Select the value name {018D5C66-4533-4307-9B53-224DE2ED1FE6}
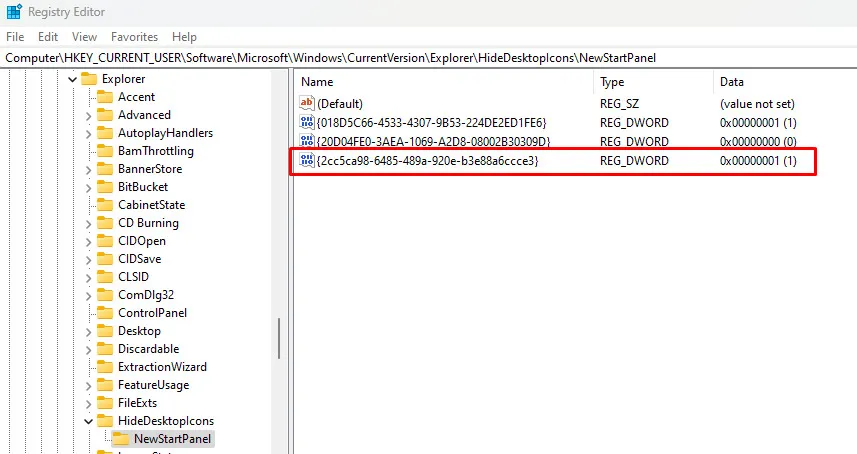The image size is (857, 454). coord(432,122)
